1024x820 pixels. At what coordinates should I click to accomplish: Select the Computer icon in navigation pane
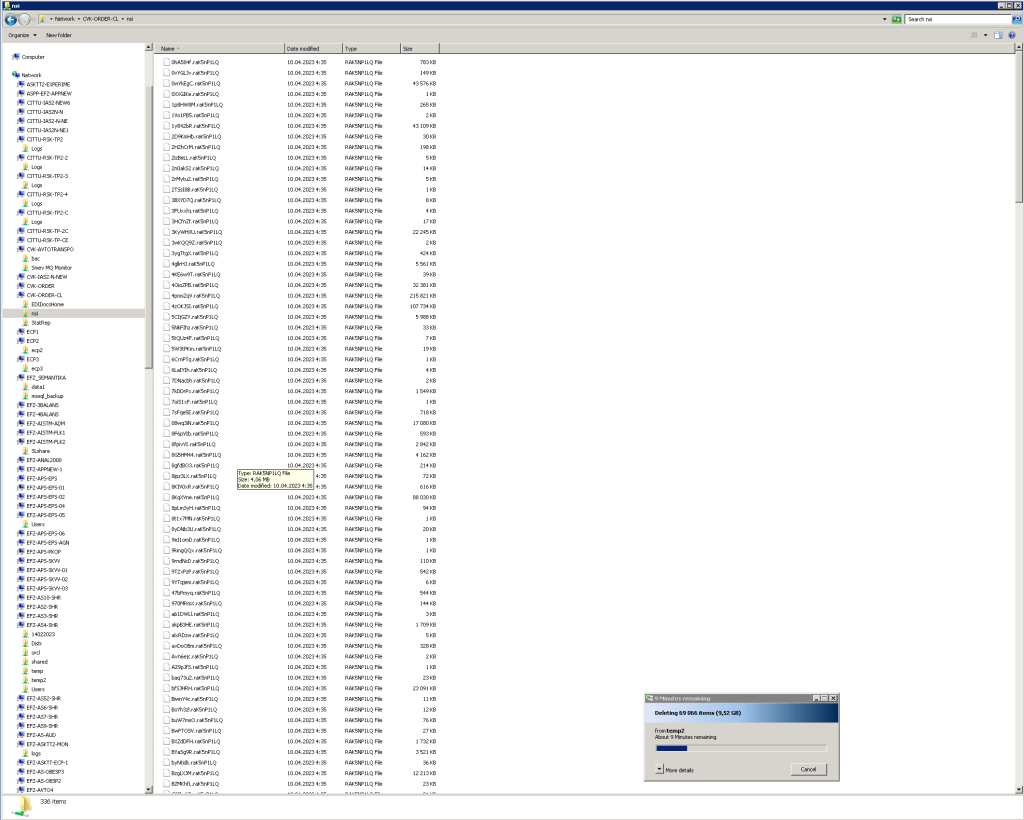click(16, 57)
